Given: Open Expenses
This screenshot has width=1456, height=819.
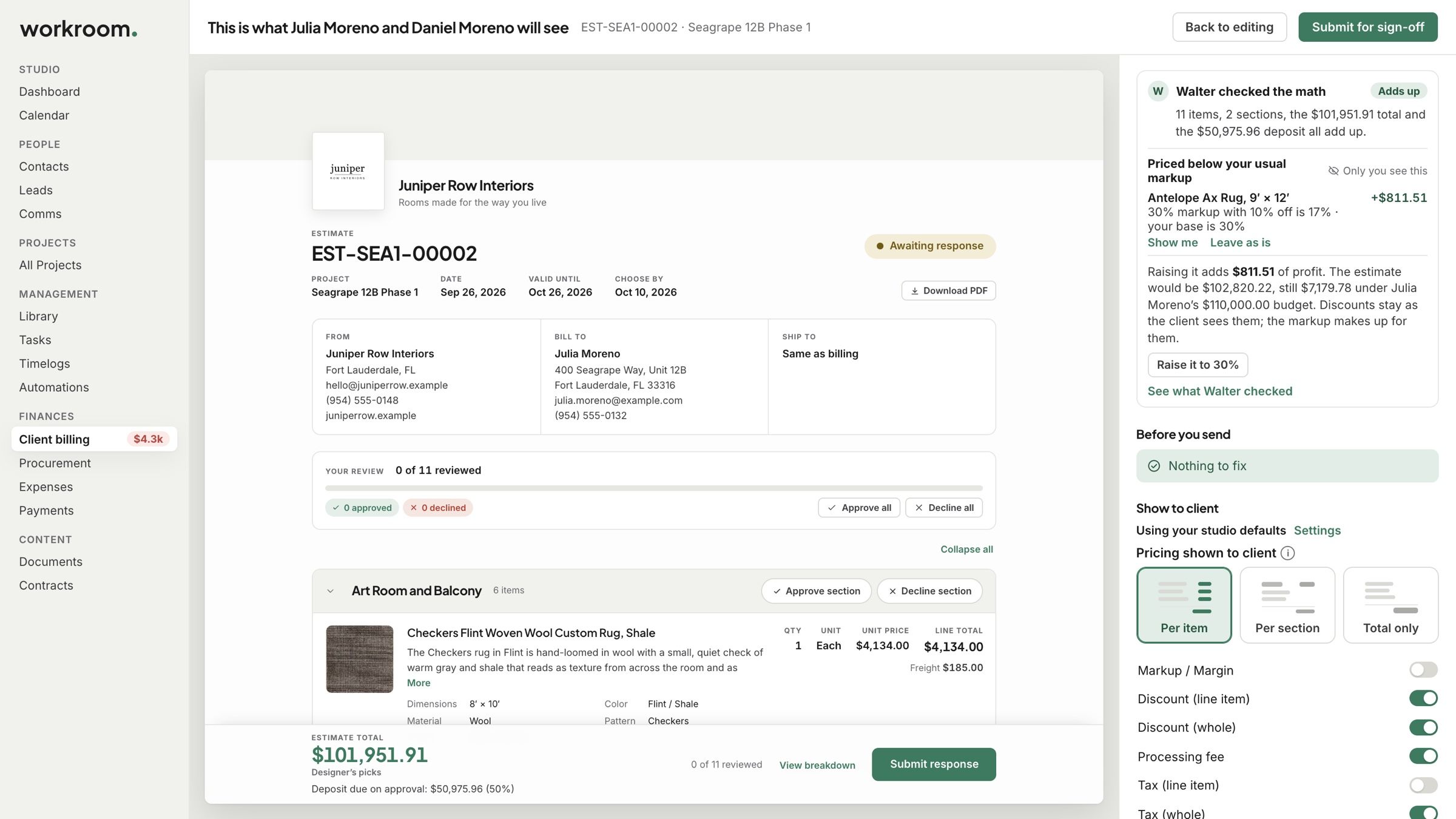Looking at the screenshot, I should (45, 487).
